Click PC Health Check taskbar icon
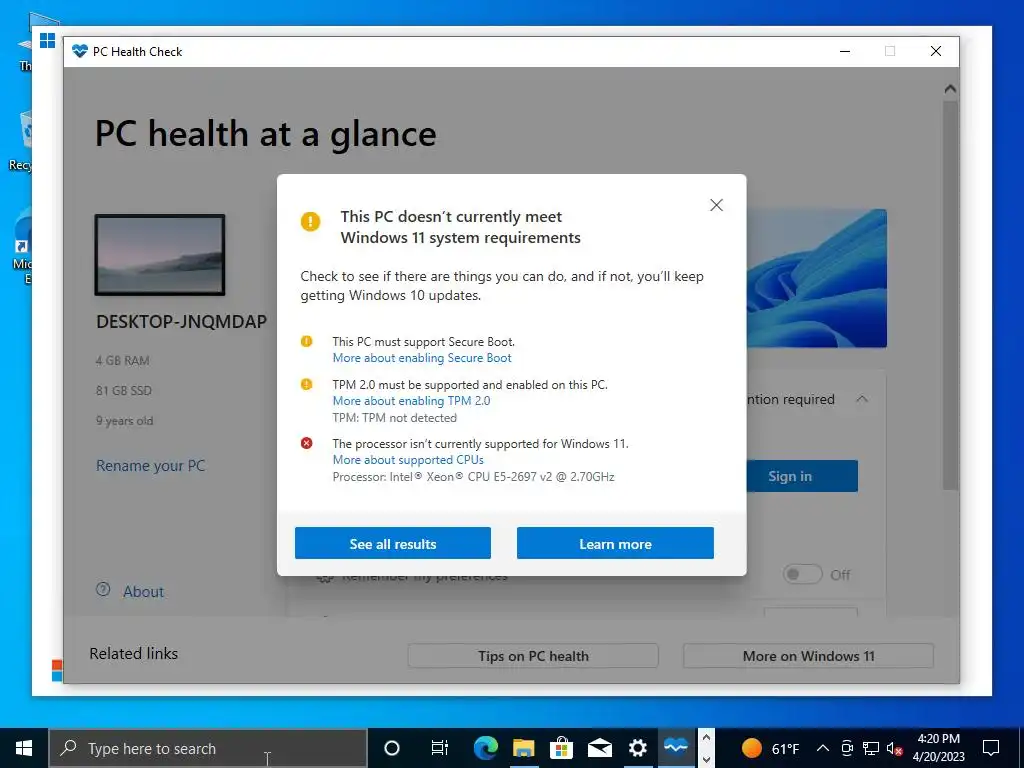 [x=675, y=748]
